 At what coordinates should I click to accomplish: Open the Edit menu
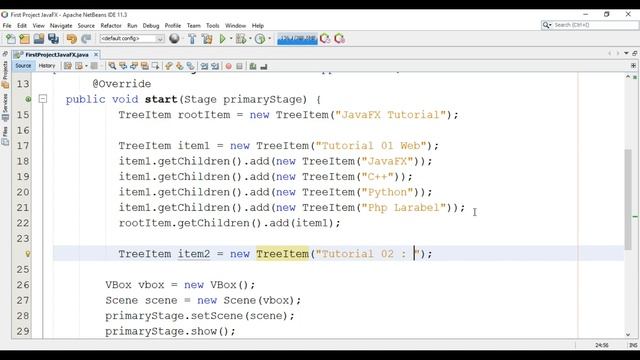tap(22, 25)
